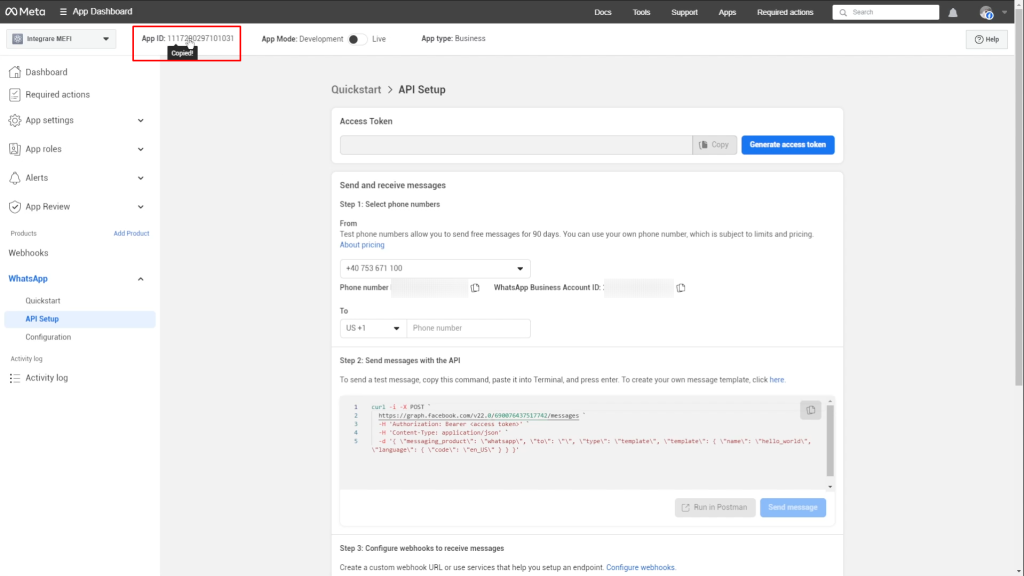The height and width of the screenshot is (576, 1024).
Task: Click the Help button
Action: 987,39
